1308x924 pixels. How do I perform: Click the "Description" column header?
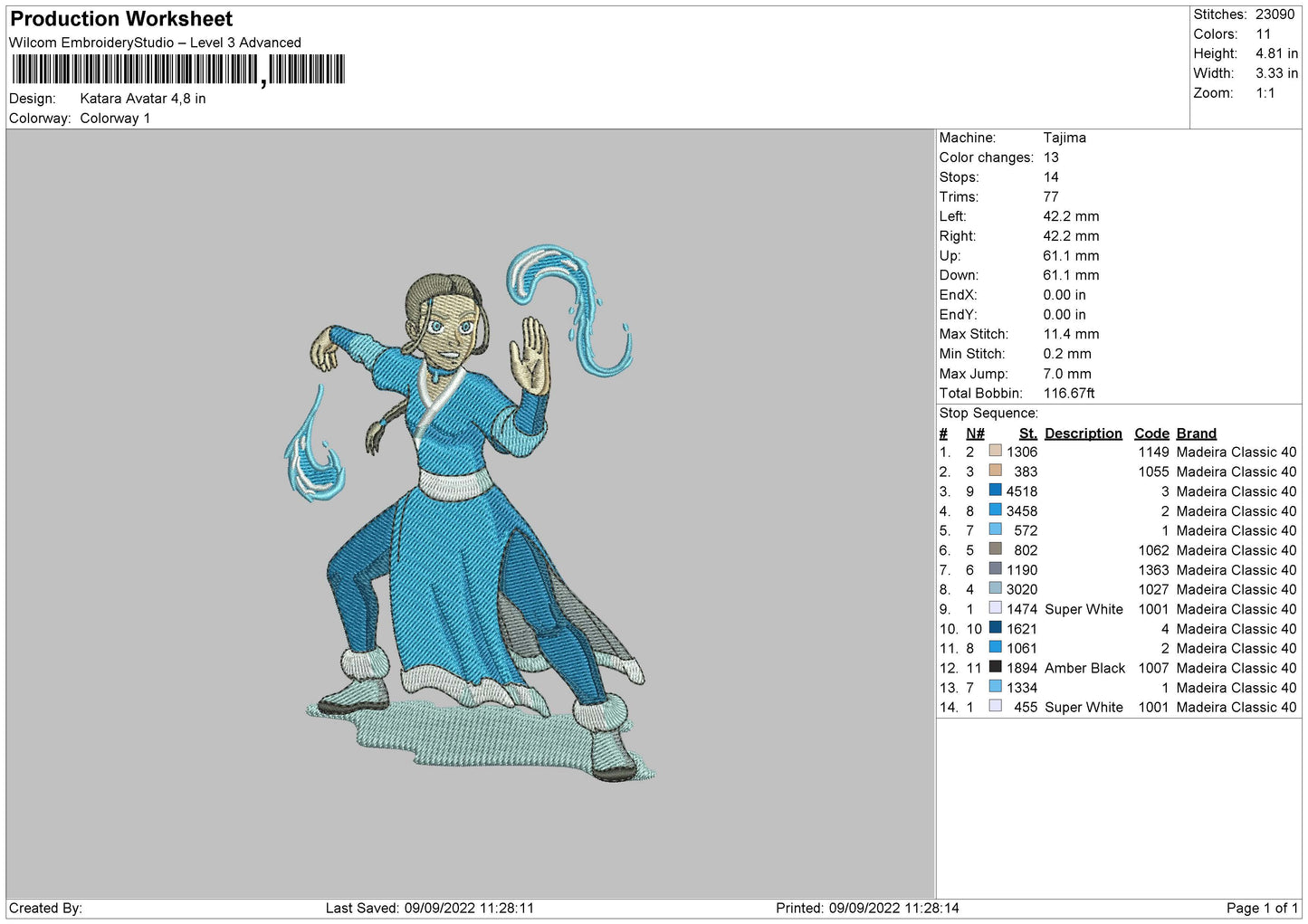coord(1084,433)
